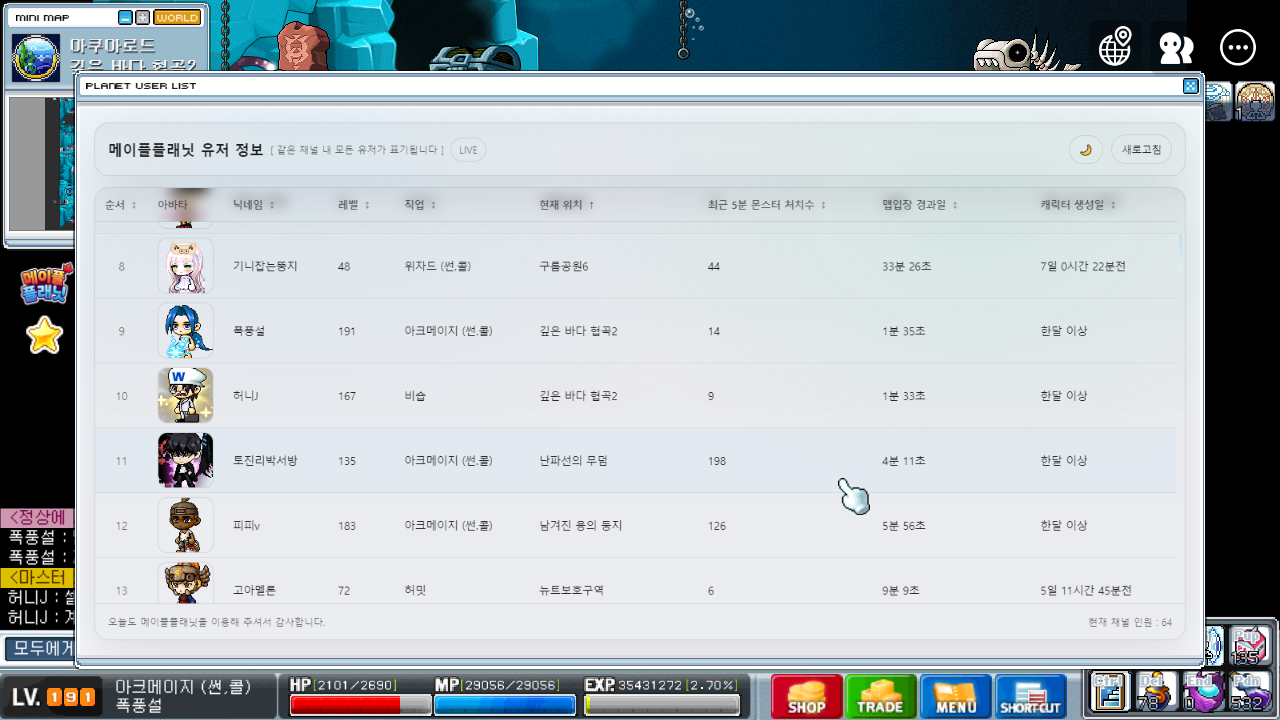Sort by 닉네임 column
Image resolution: width=1280 pixels, height=720 pixels.
[254, 205]
